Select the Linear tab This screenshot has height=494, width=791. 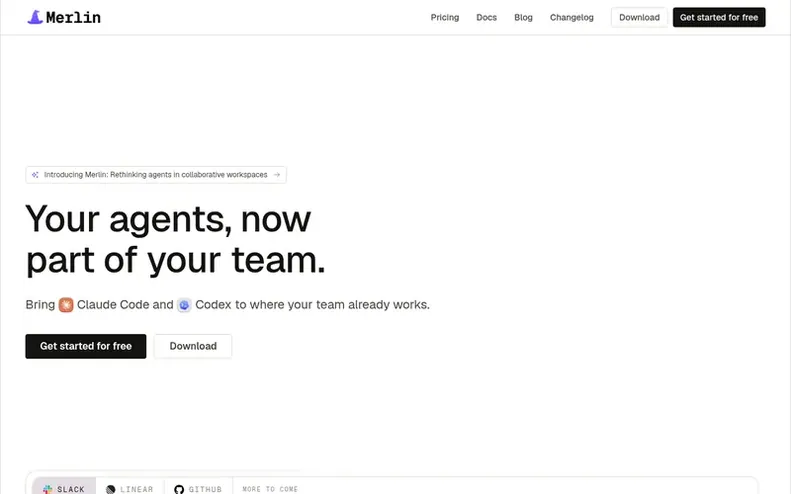tap(130, 487)
